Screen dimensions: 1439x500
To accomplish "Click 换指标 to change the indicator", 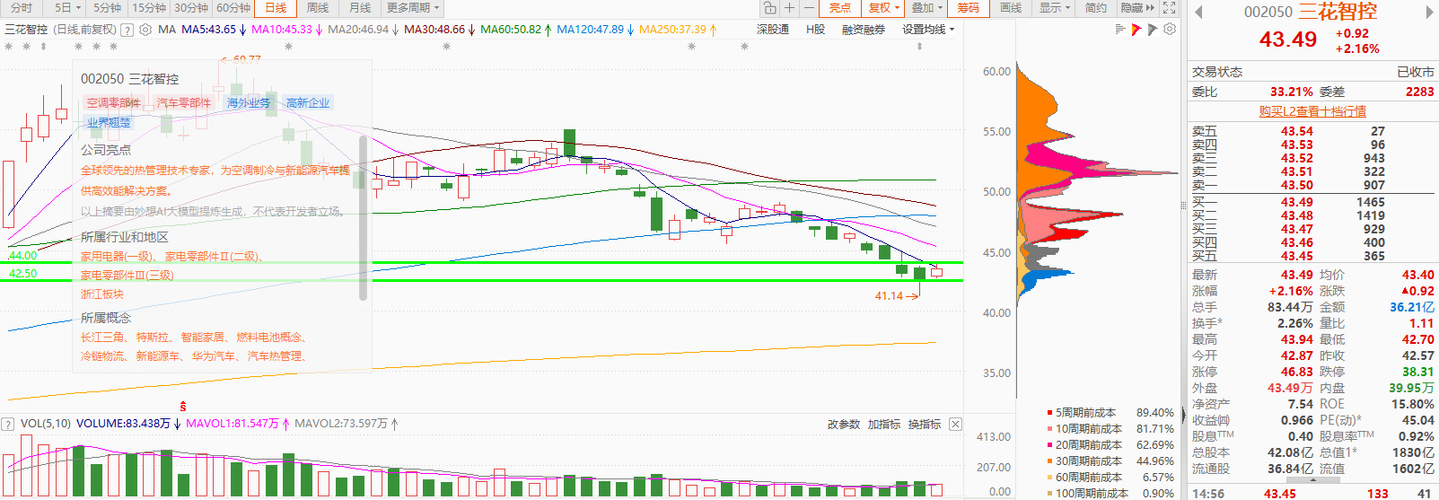I will coord(924,424).
